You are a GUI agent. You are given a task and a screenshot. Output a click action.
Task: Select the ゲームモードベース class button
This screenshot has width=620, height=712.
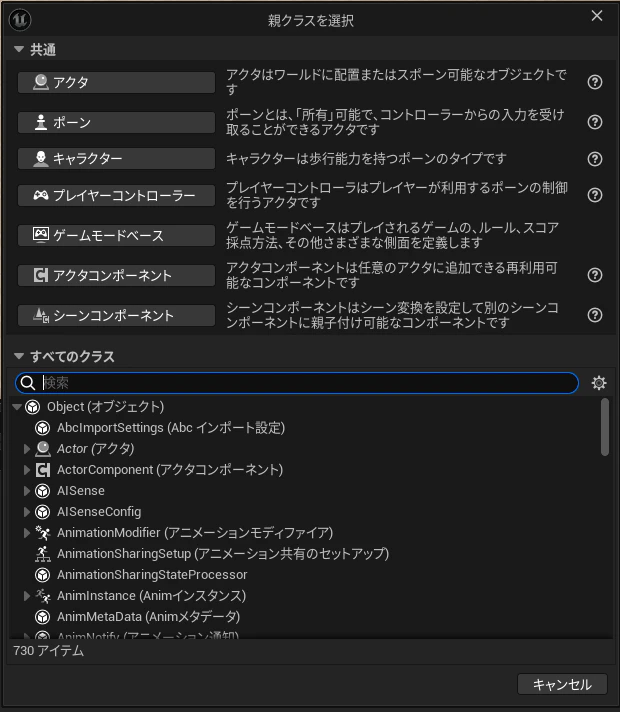(x=116, y=235)
